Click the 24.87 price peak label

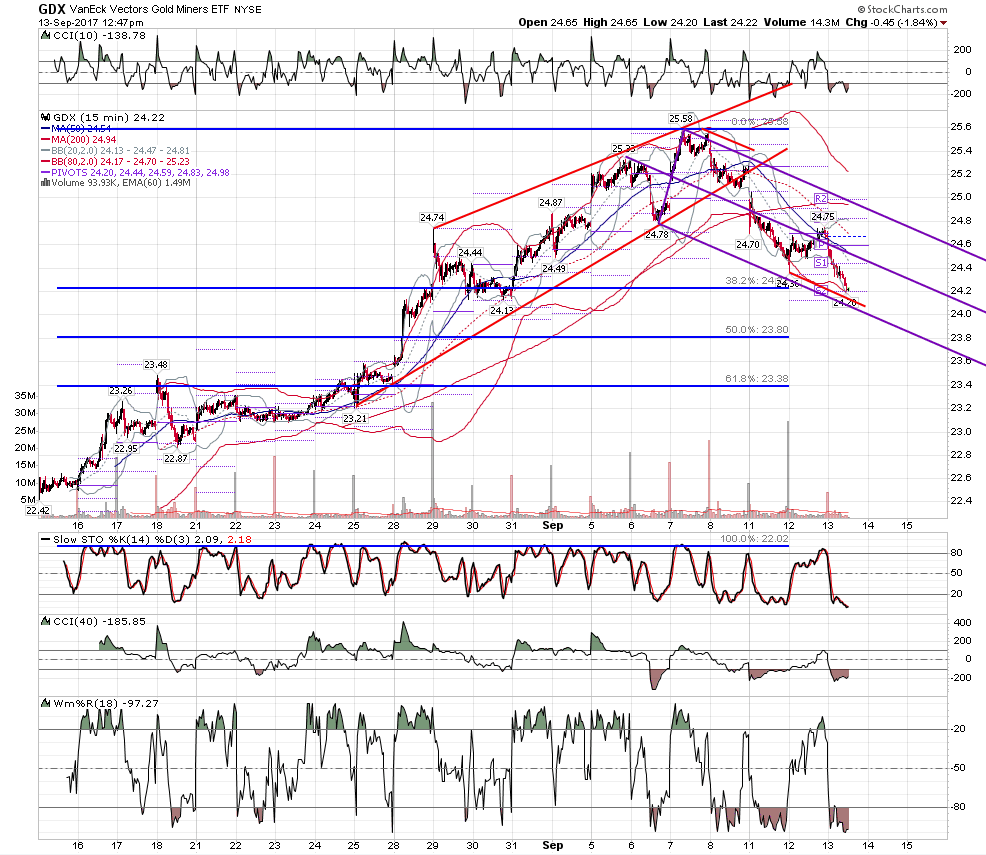coord(551,202)
